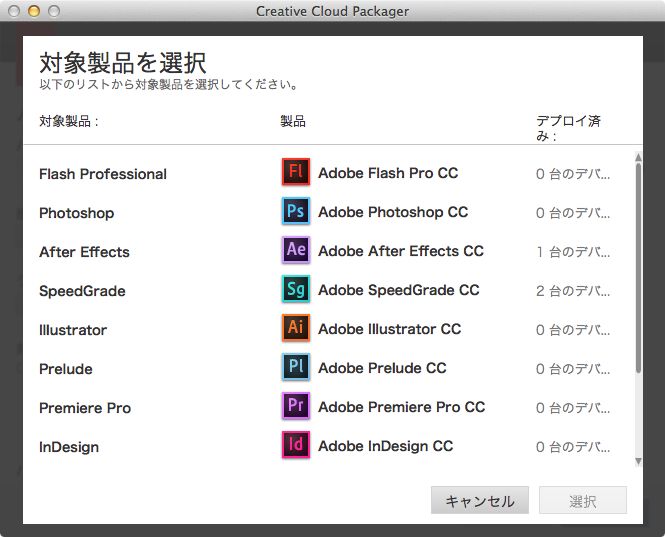Click After Effects deployed count 1 台
Image resolution: width=665 pixels, height=537 pixels.
coord(573,252)
